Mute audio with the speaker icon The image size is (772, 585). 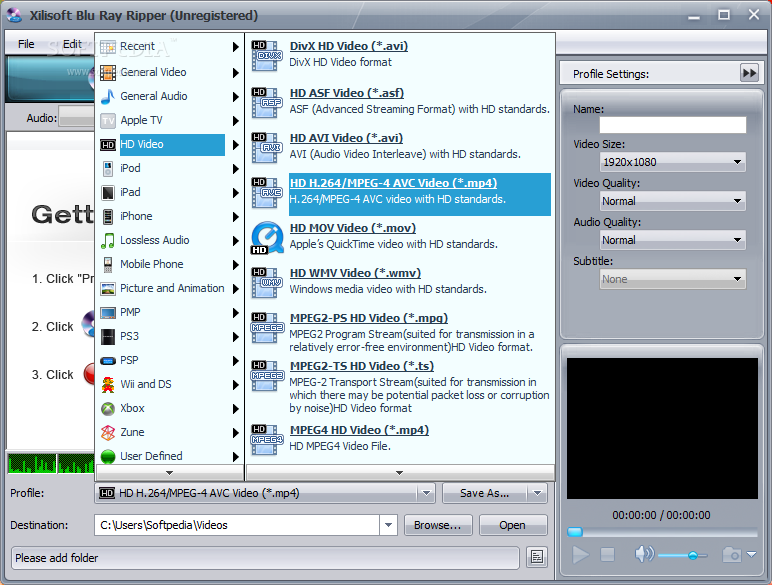pos(644,554)
